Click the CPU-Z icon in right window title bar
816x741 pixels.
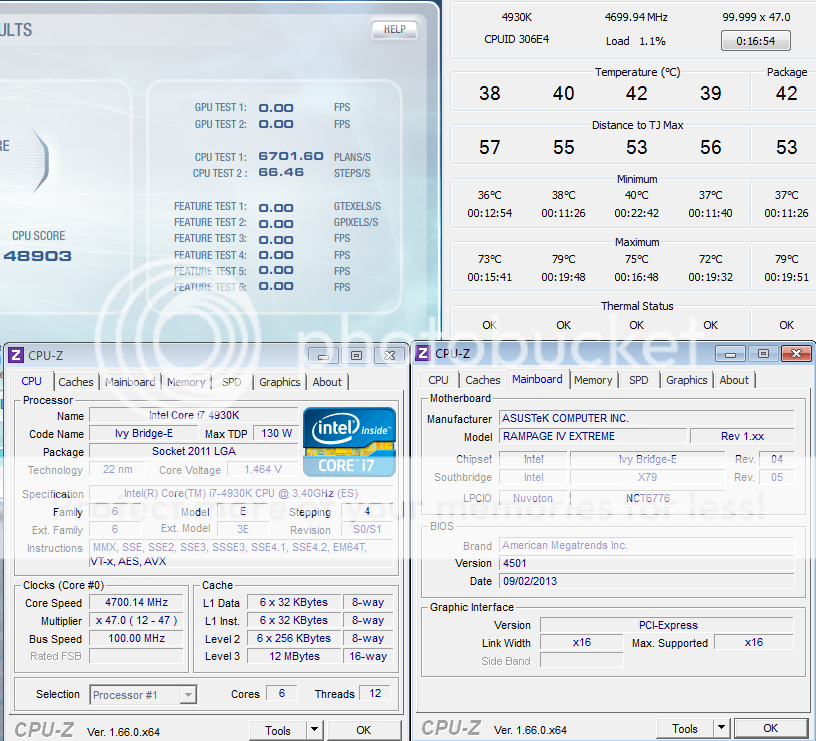(x=424, y=353)
